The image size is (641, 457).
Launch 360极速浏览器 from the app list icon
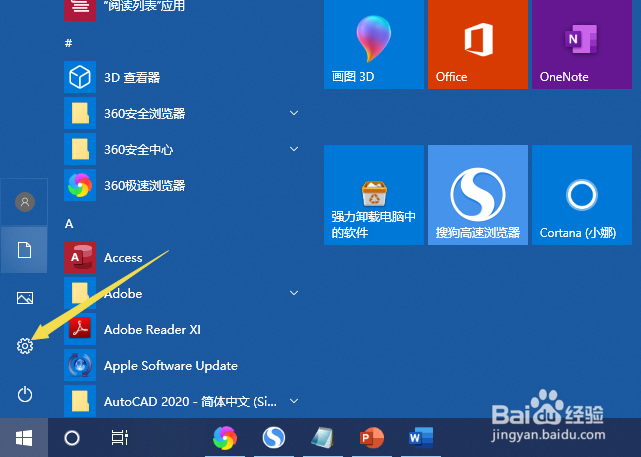point(80,185)
